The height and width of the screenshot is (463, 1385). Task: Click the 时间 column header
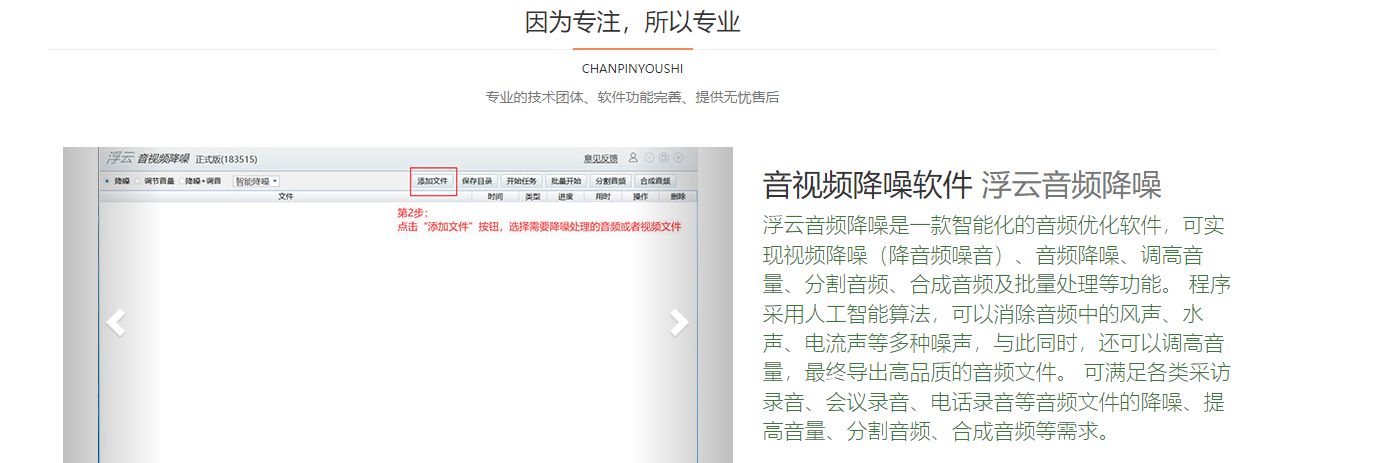click(x=495, y=196)
